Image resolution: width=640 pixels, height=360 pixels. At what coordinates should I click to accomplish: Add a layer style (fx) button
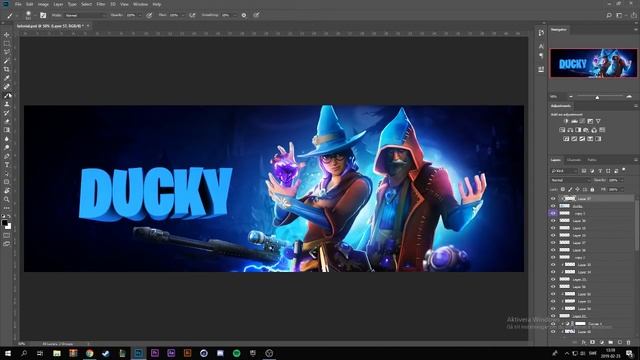584,342
